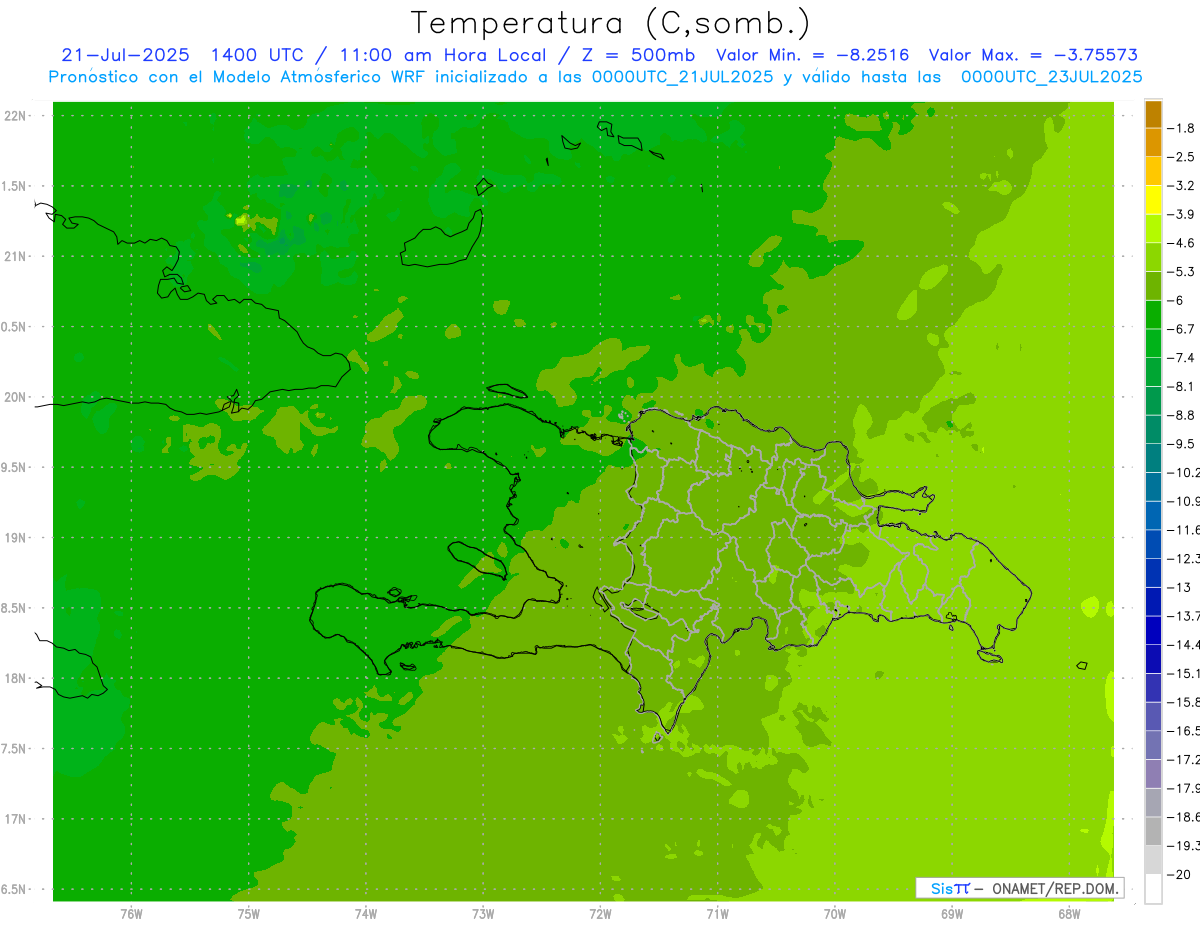Click the "20N" latitude label

click(x=15, y=397)
